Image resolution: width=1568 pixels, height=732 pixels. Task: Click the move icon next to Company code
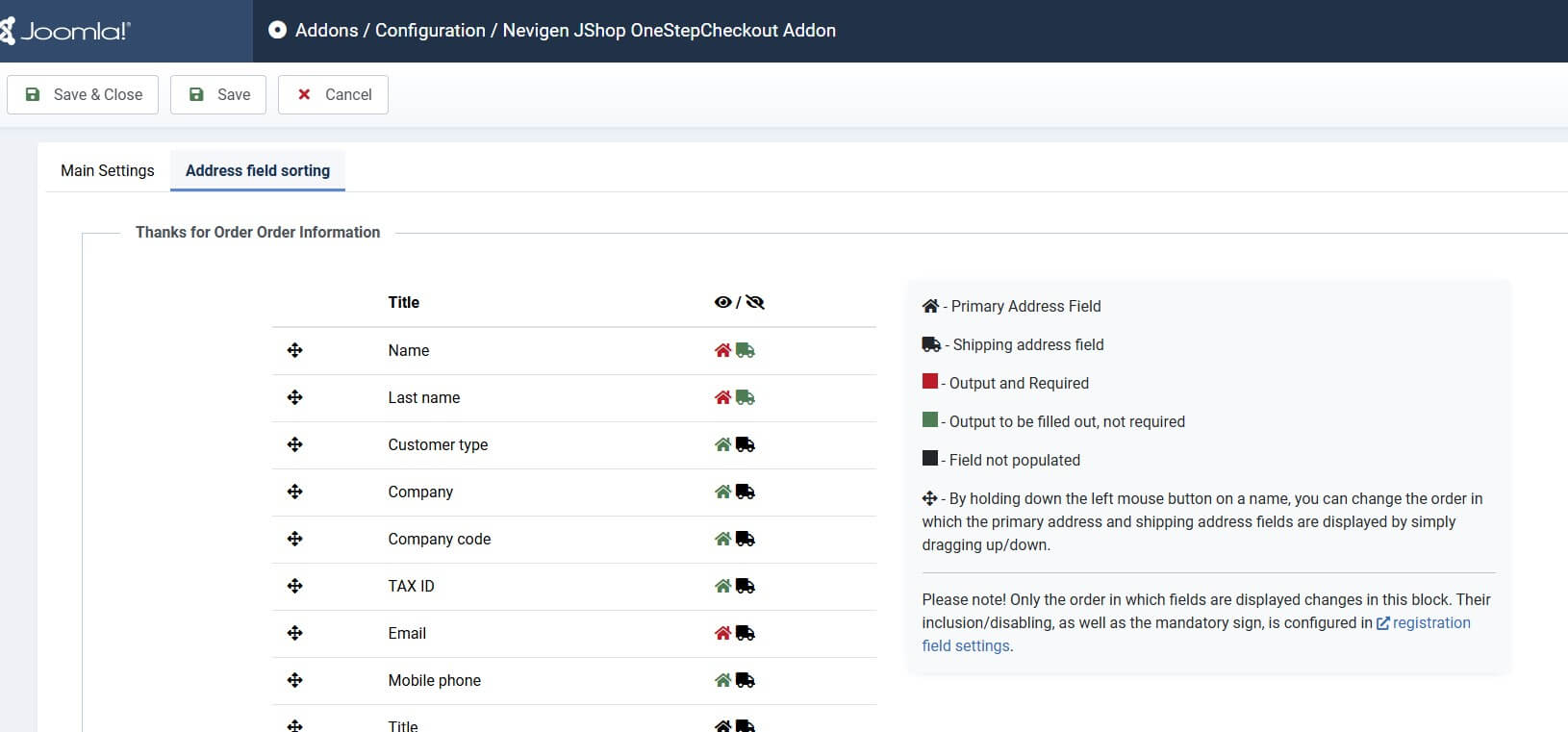coord(295,539)
